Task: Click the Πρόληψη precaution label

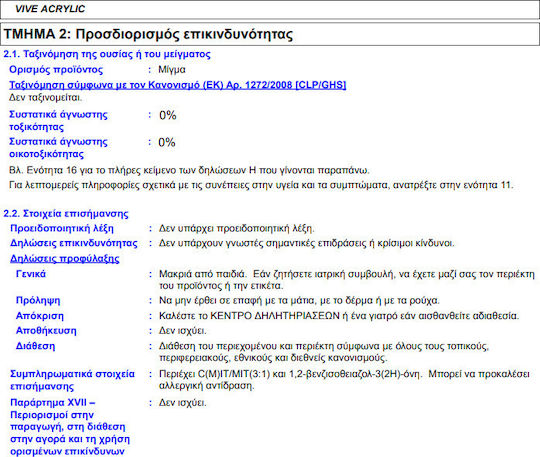Action: click(x=38, y=300)
